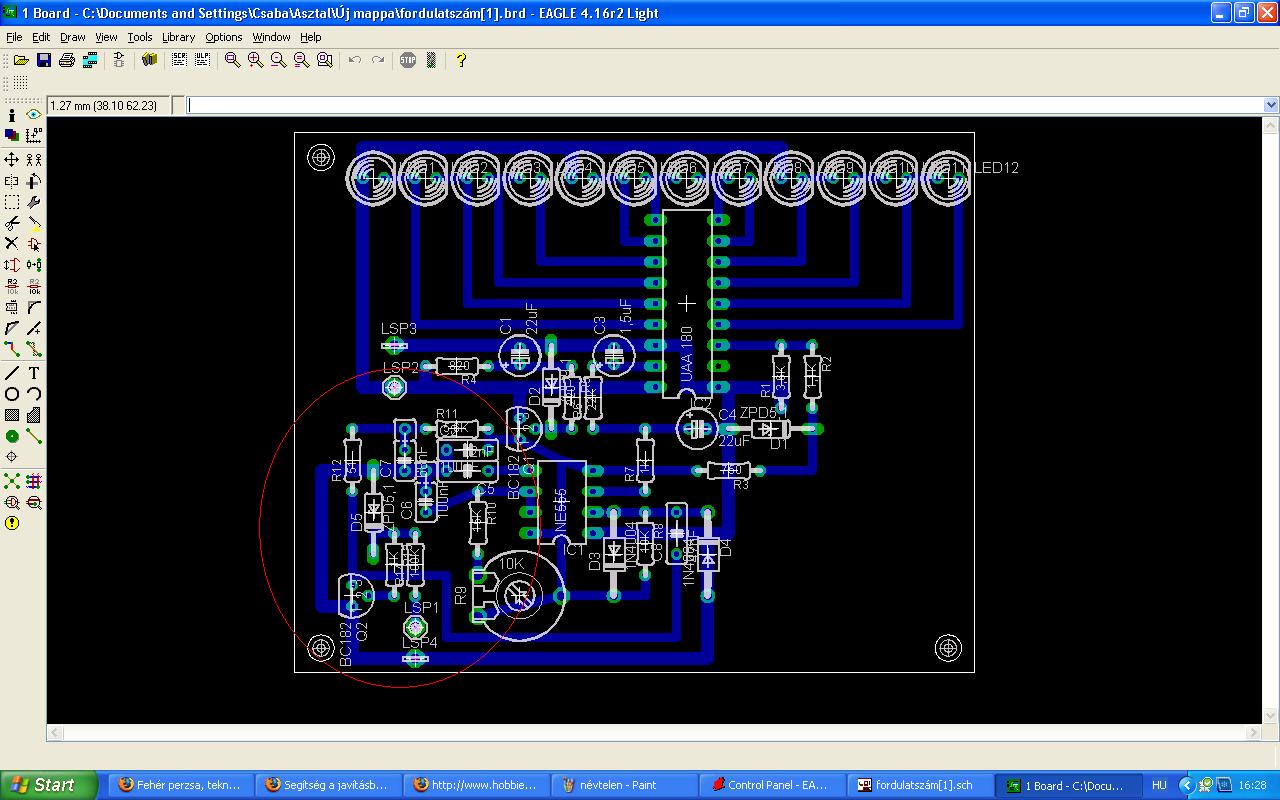Image resolution: width=1280 pixels, height=800 pixels.
Task: Click into the command line input field
Action: (x=725, y=105)
